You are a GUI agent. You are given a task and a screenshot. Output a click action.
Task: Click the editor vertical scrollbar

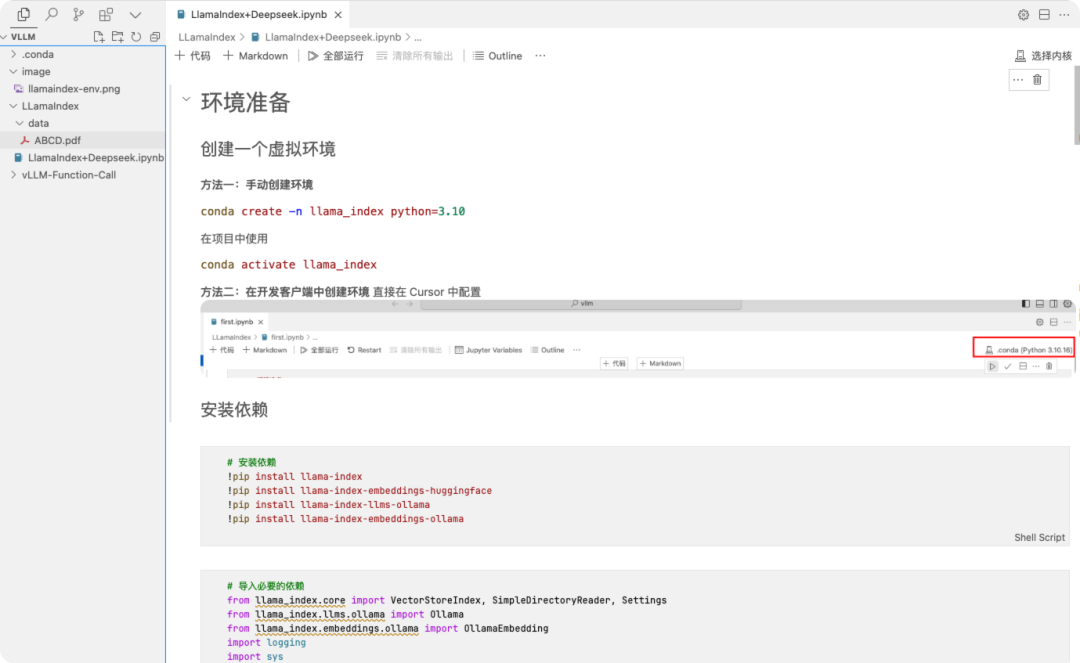pos(1076,103)
